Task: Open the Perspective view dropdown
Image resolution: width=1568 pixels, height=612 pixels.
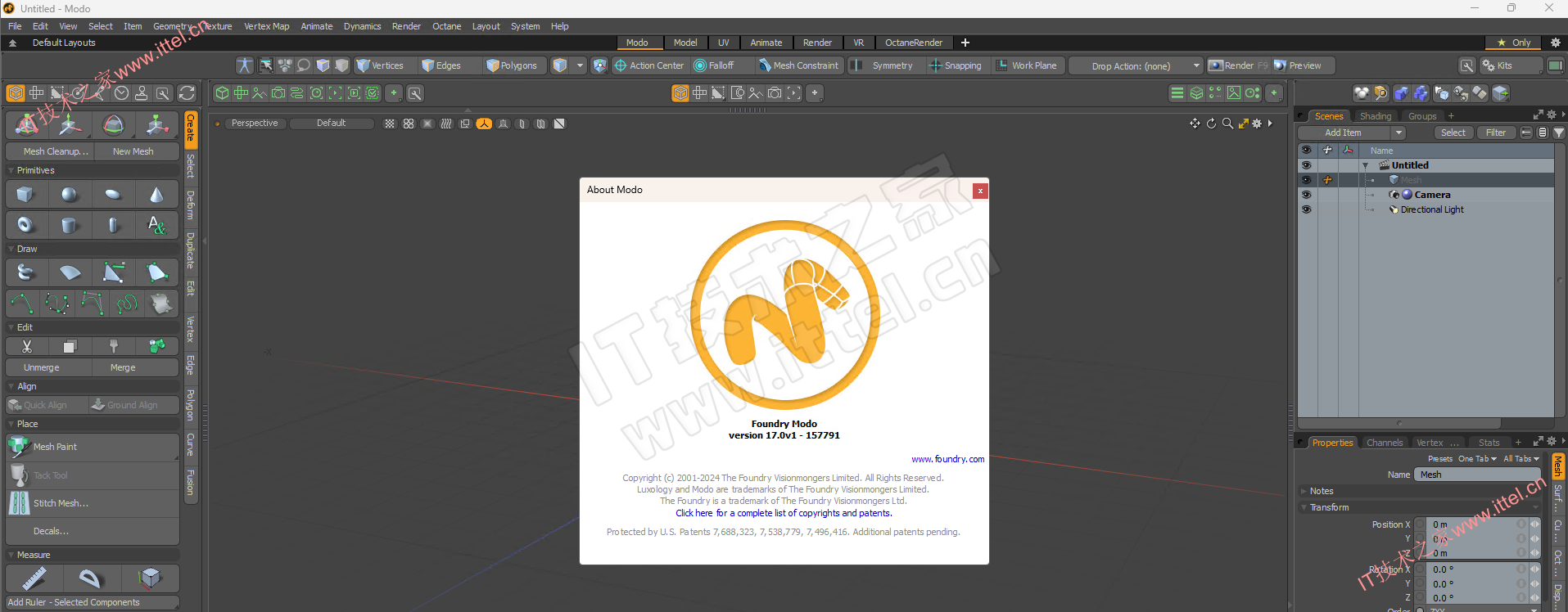Action: point(255,124)
